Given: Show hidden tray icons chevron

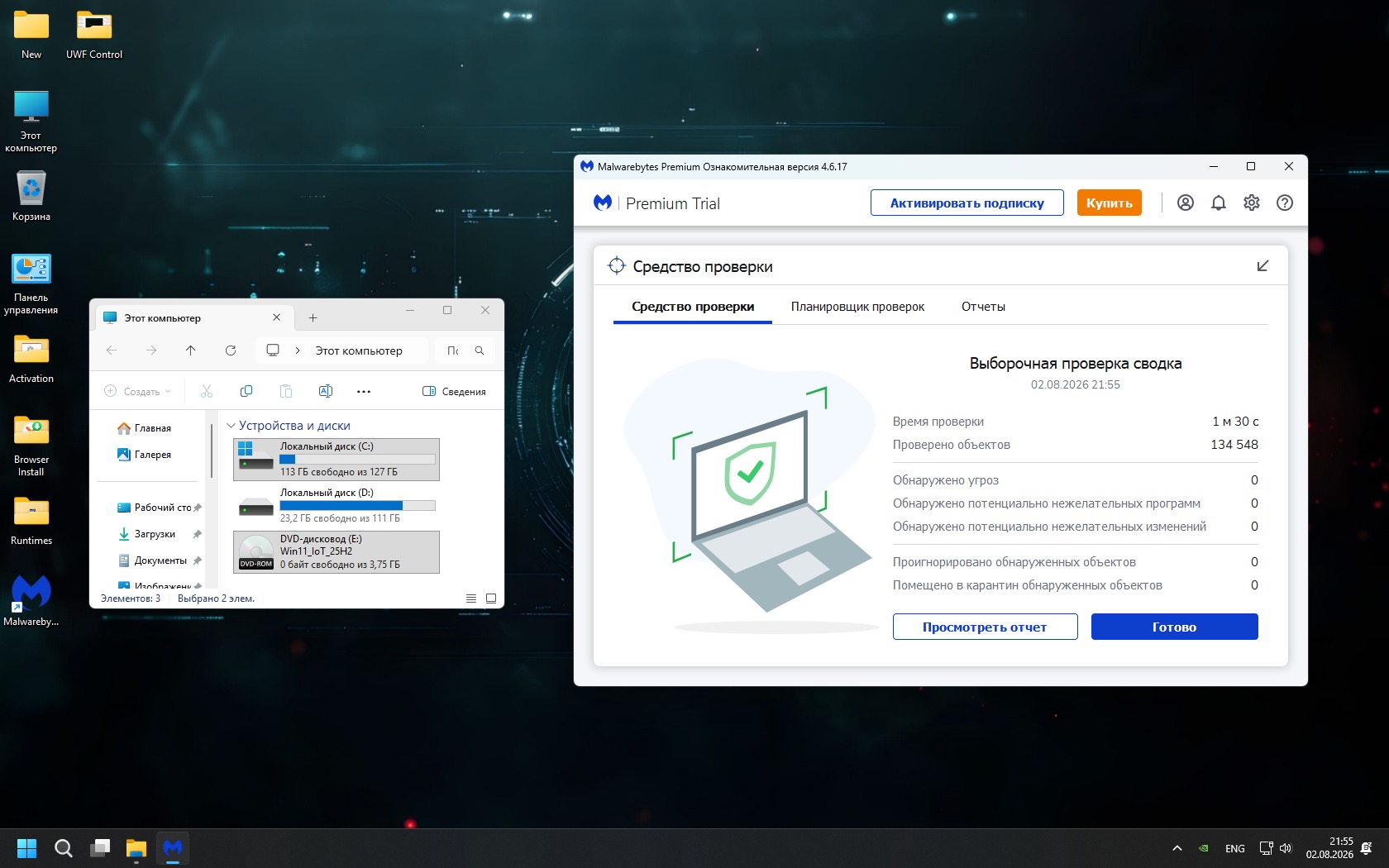Looking at the screenshot, I should (x=1177, y=848).
